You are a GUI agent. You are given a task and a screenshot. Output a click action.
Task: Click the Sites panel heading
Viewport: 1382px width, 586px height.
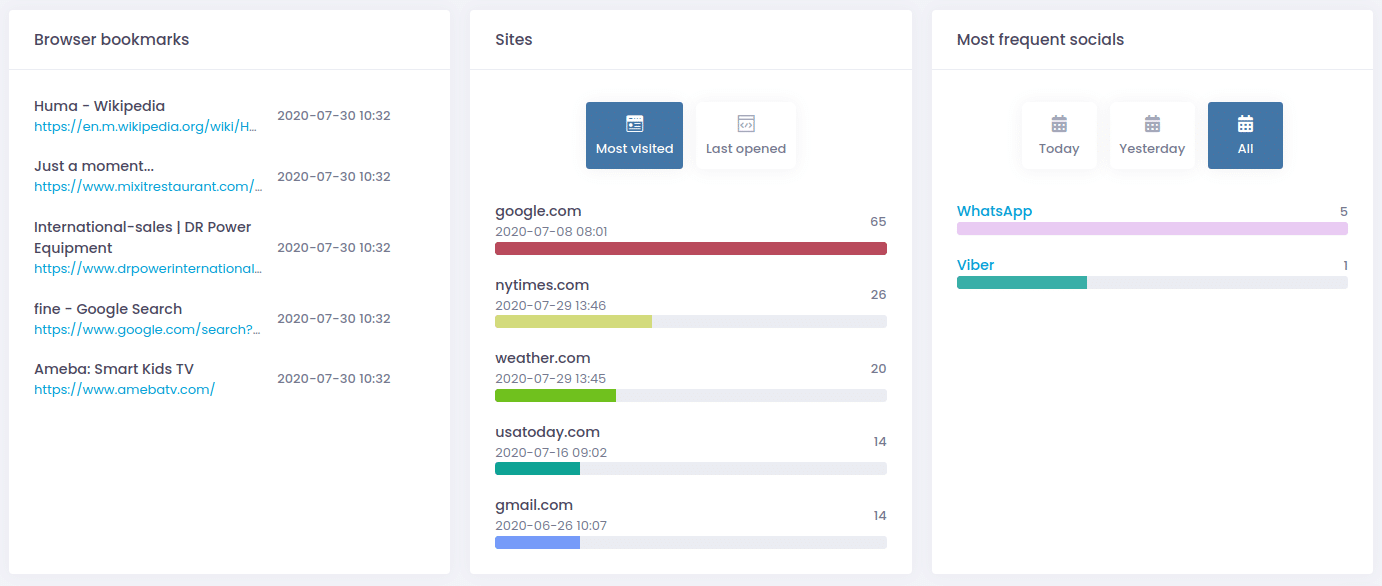point(514,40)
